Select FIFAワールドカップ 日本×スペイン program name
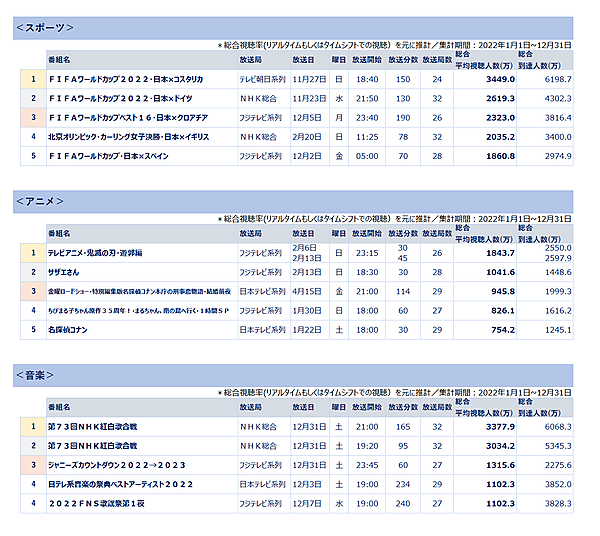This screenshot has width=600, height=536. pyautogui.click(x=109, y=156)
